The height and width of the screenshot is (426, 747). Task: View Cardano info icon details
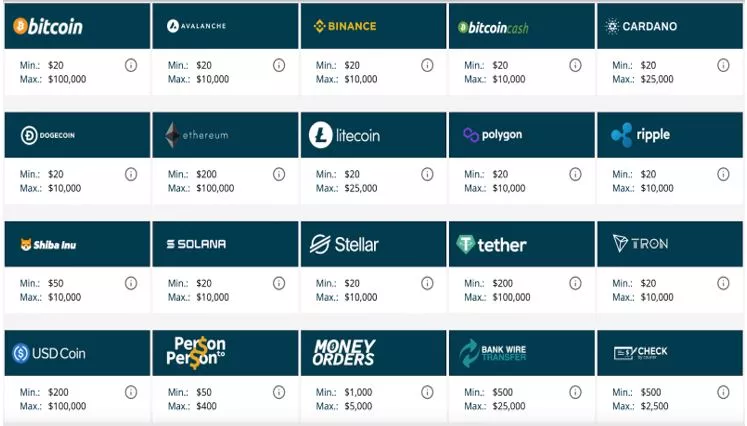point(723,65)
